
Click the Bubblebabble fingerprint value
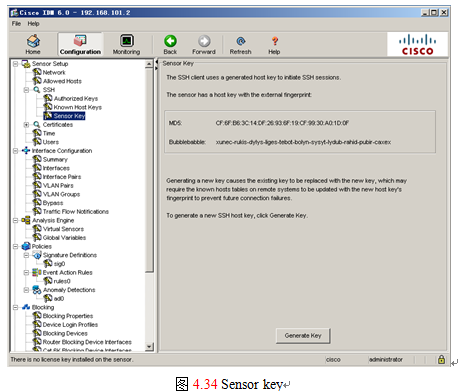(303, 142)
